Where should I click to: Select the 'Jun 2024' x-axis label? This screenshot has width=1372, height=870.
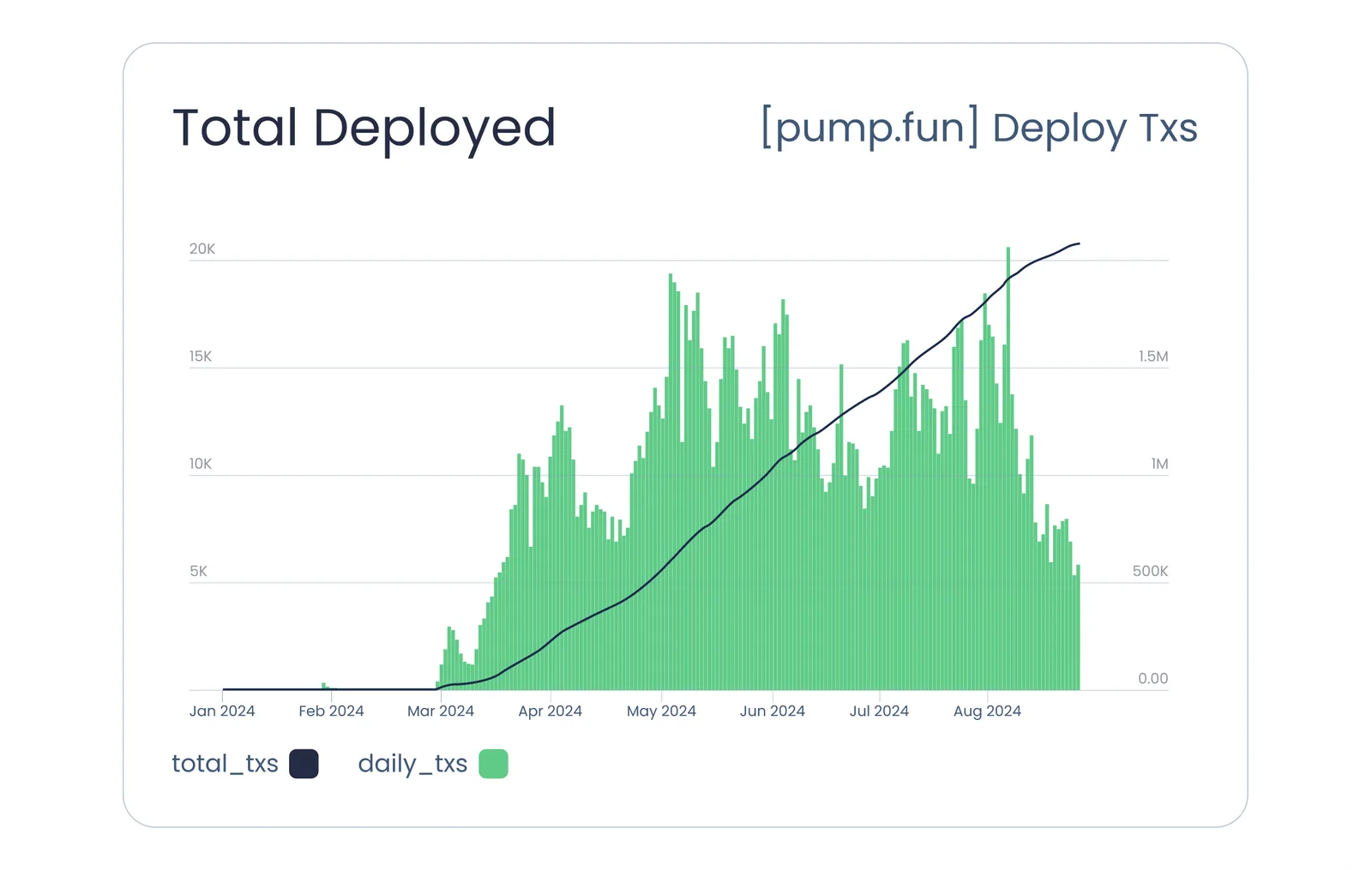[x=773, y=711]
